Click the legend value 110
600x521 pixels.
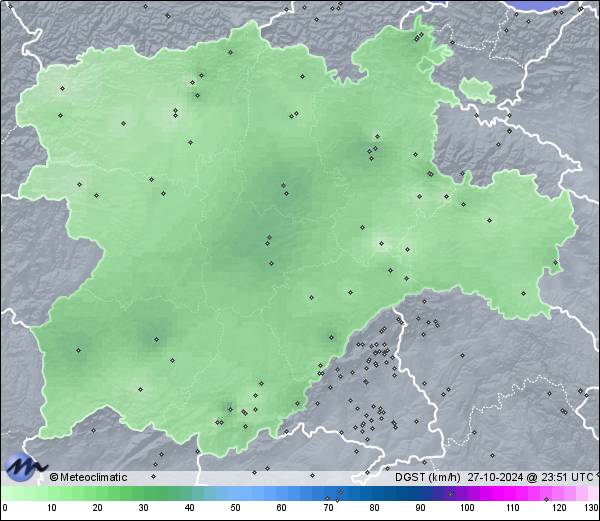[513, 508]
